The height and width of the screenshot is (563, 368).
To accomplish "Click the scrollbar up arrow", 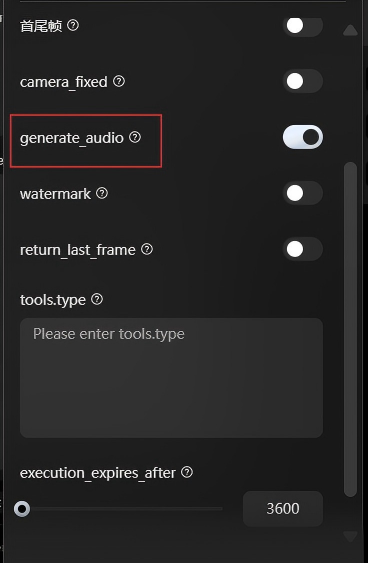I will (x=350, y=30).
